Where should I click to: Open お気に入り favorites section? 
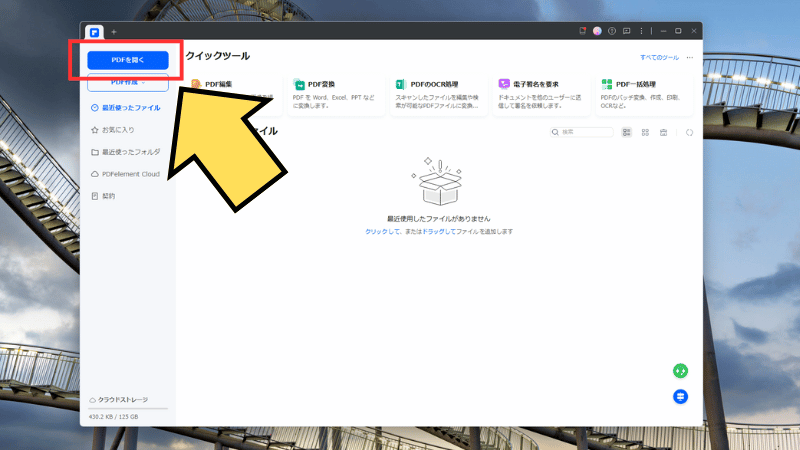point(113,130)
